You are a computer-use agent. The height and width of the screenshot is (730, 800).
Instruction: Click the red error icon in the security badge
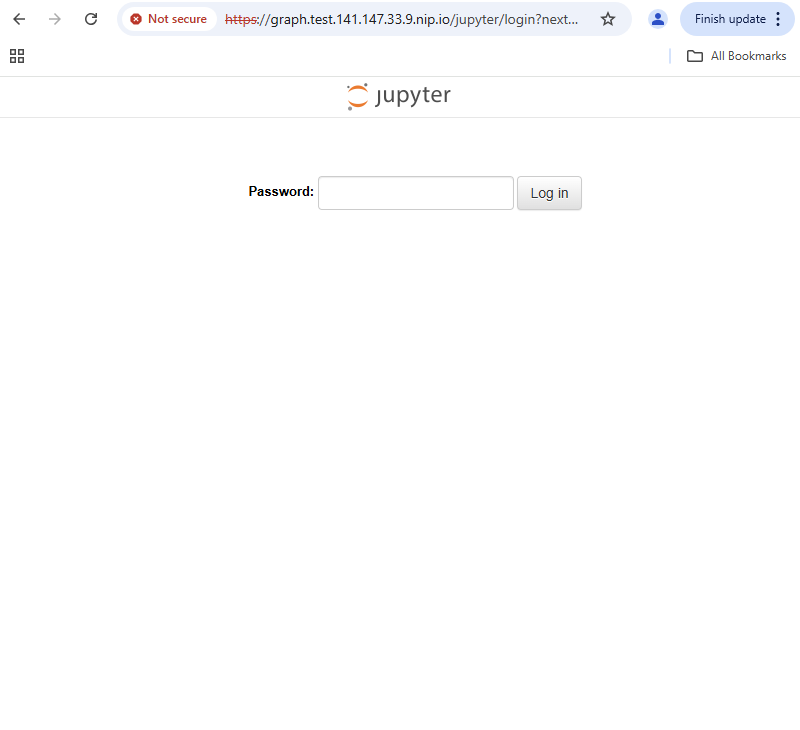point(135,19)
